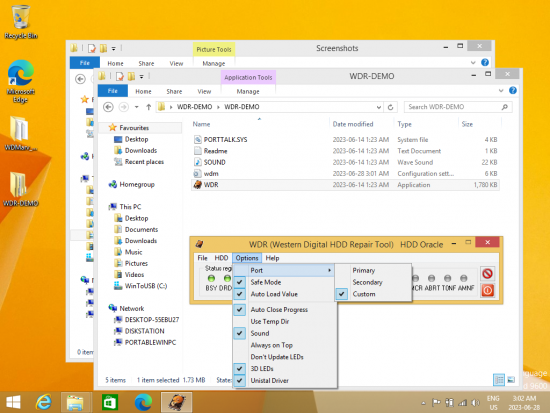The image size is (550, 413).
Task: Select Secondary port
Action: click(x=373, y=282)
